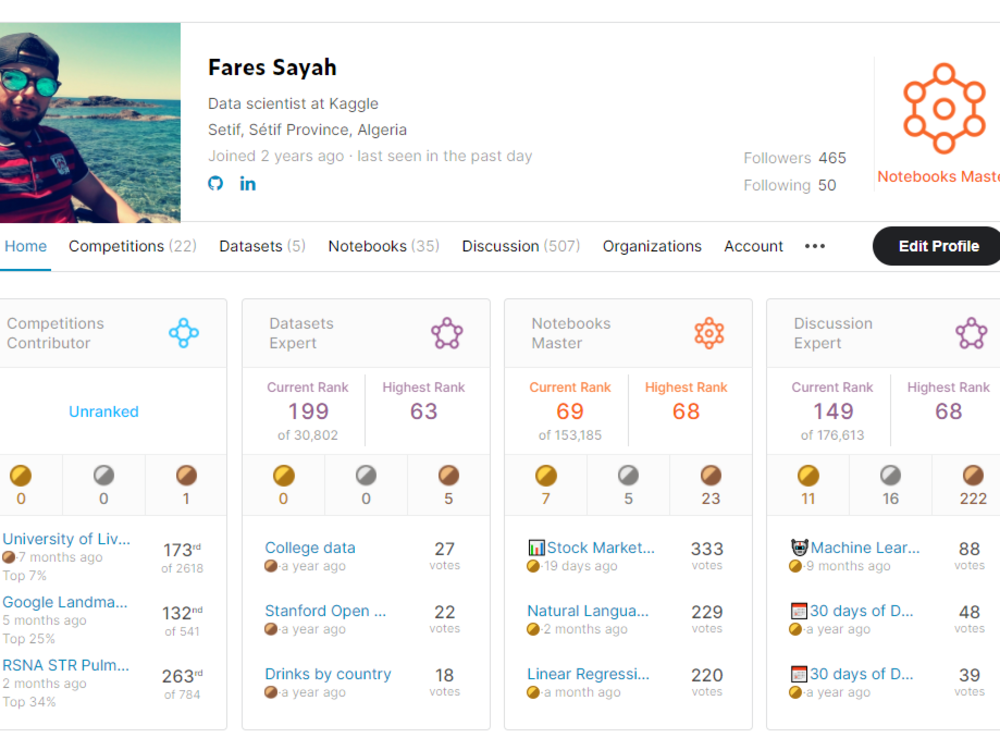Click the Machine Learning discussion avatar icon
The height and width of the screenshot is (750, 1000).
[799, 547]
